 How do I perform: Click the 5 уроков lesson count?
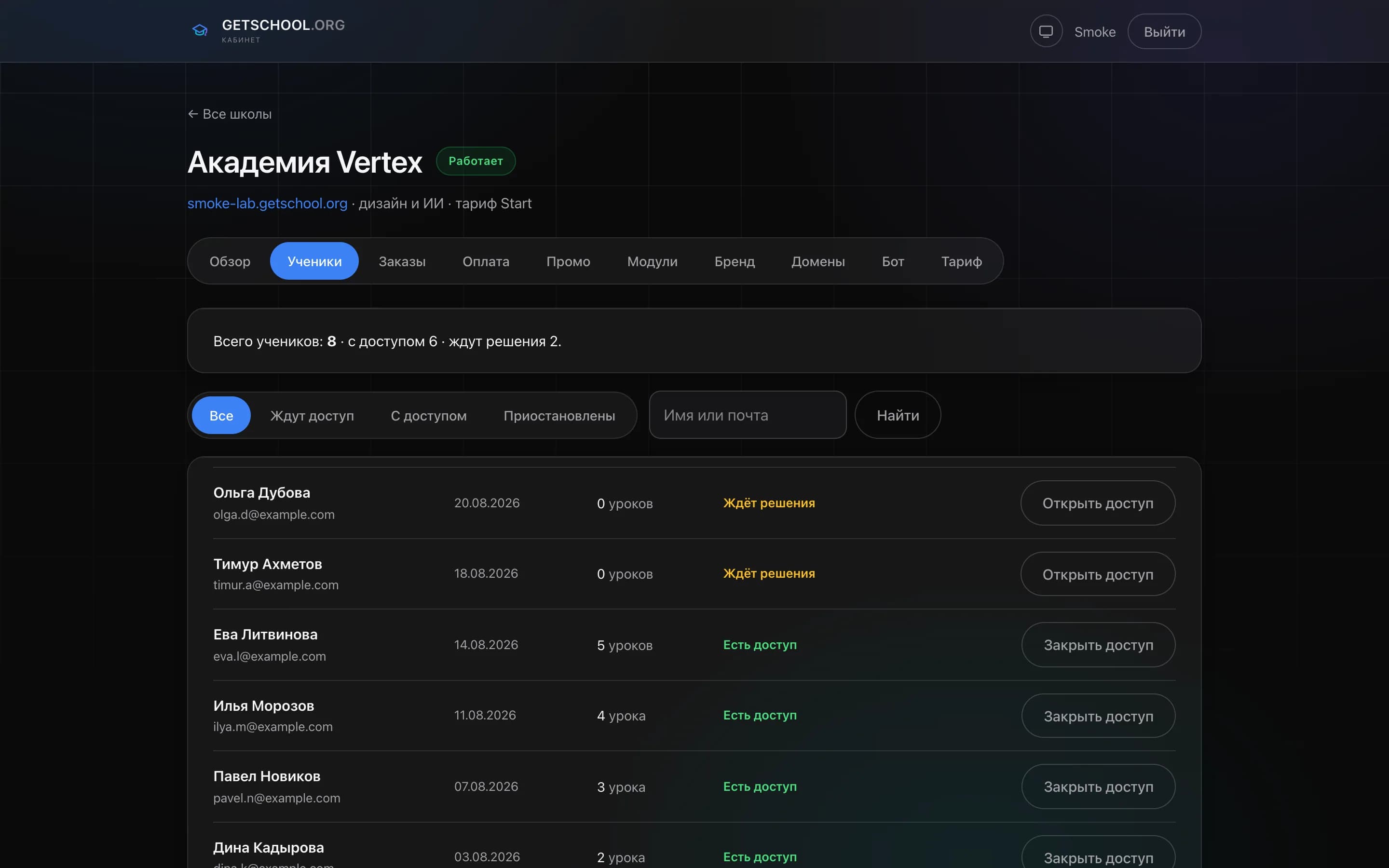[625, 645]
